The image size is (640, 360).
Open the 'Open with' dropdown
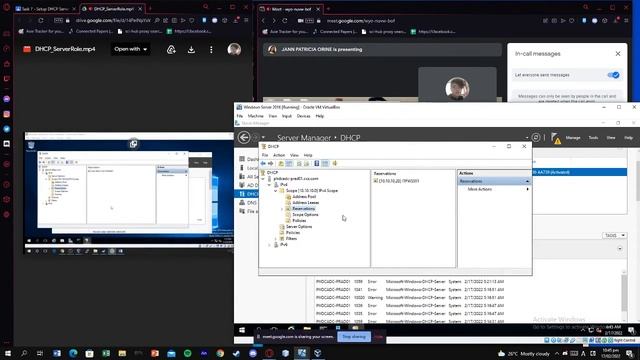pos(130,49)
